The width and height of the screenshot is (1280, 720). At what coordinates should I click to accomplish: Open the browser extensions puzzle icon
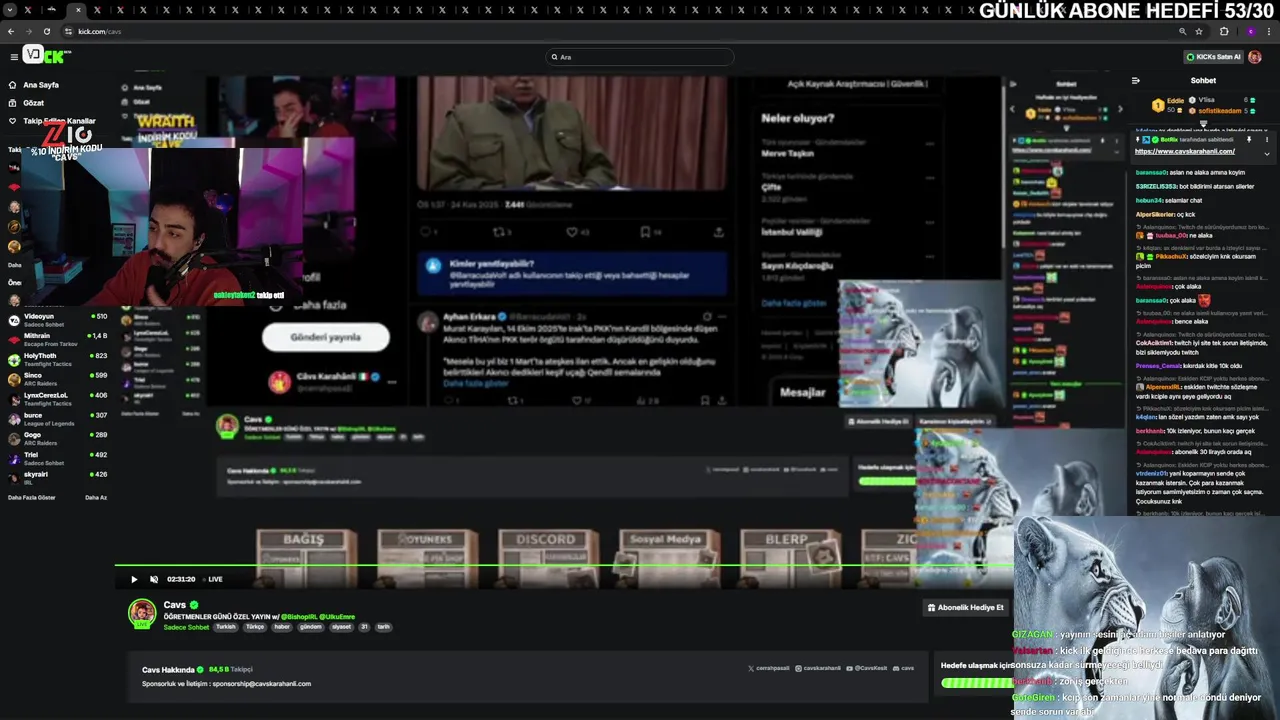tap(1224, 31)
